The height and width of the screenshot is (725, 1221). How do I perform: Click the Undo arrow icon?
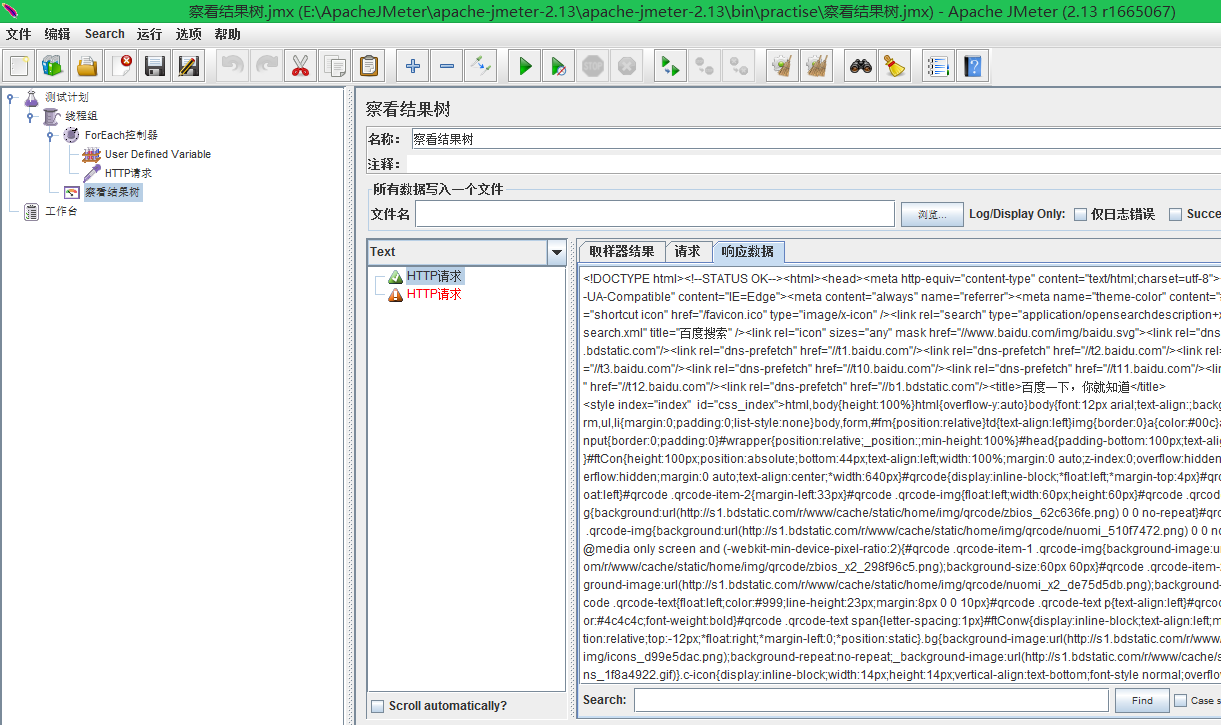pyautogui.click(x=232, y=67)
